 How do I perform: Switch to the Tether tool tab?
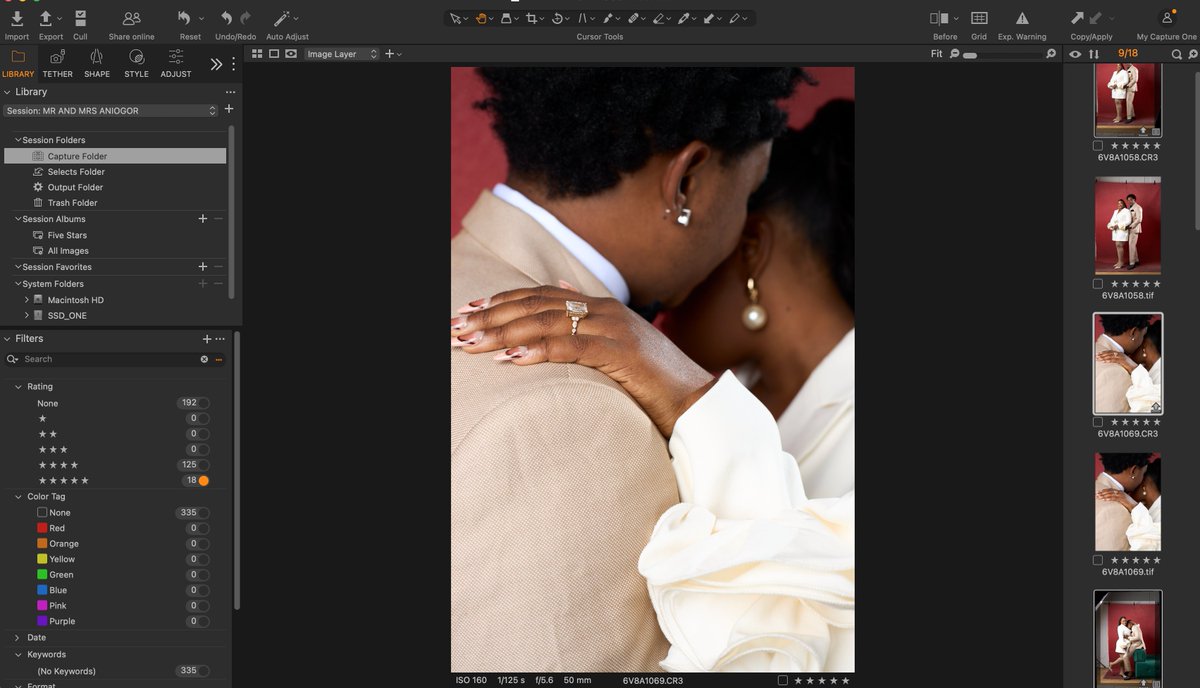(57, 63)
